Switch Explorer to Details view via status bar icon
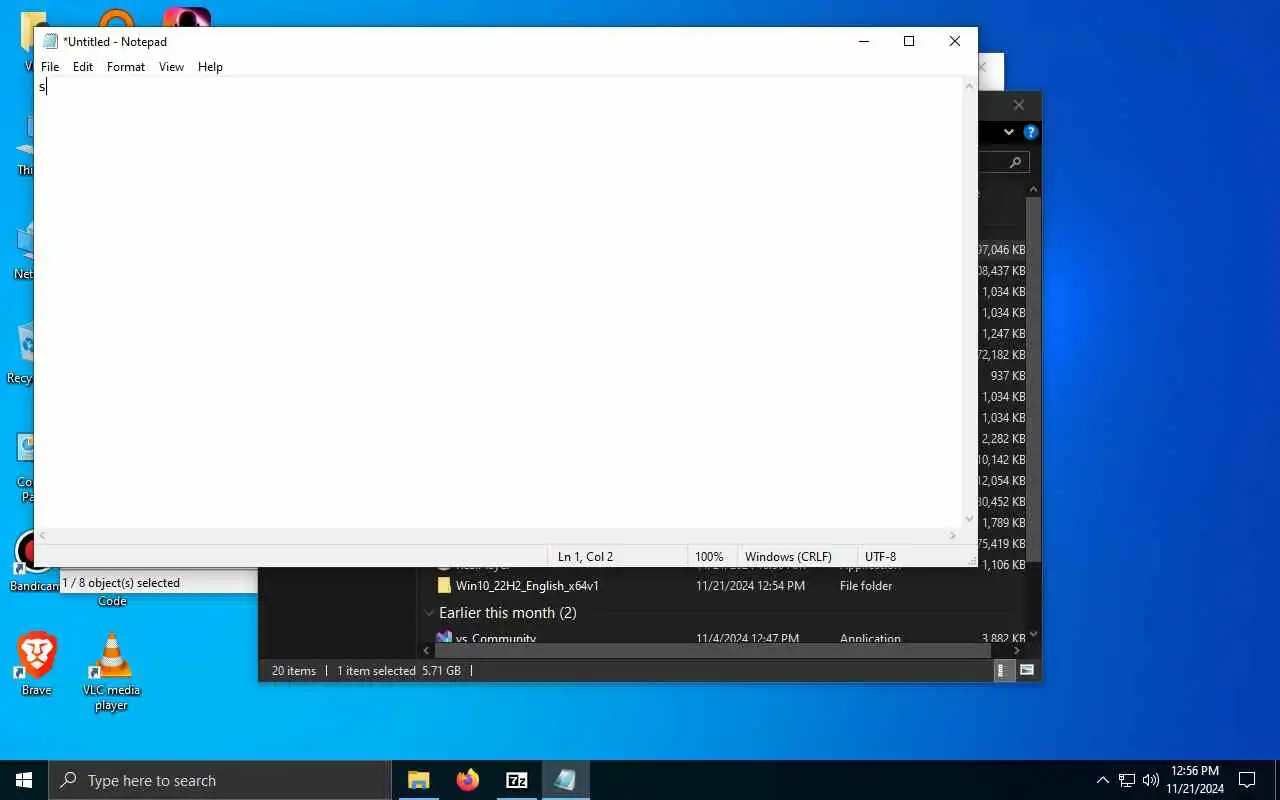The width and height of the screenshot is (1280, 800). [1006, 671]
